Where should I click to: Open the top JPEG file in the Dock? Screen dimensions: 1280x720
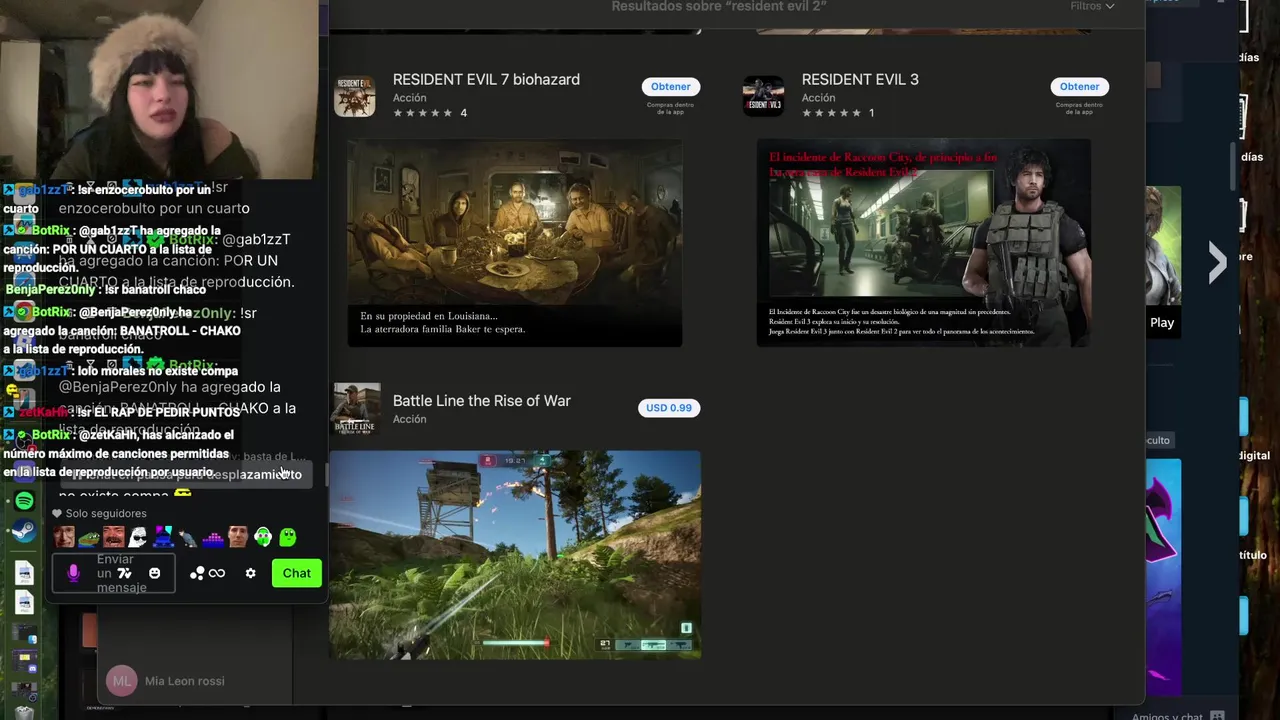[24, 573]
